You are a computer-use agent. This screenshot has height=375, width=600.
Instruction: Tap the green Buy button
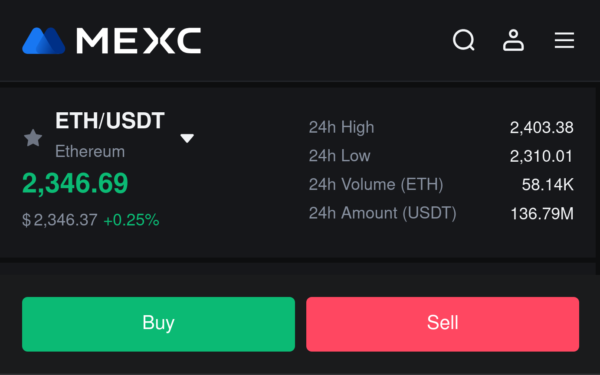(158, 324)
